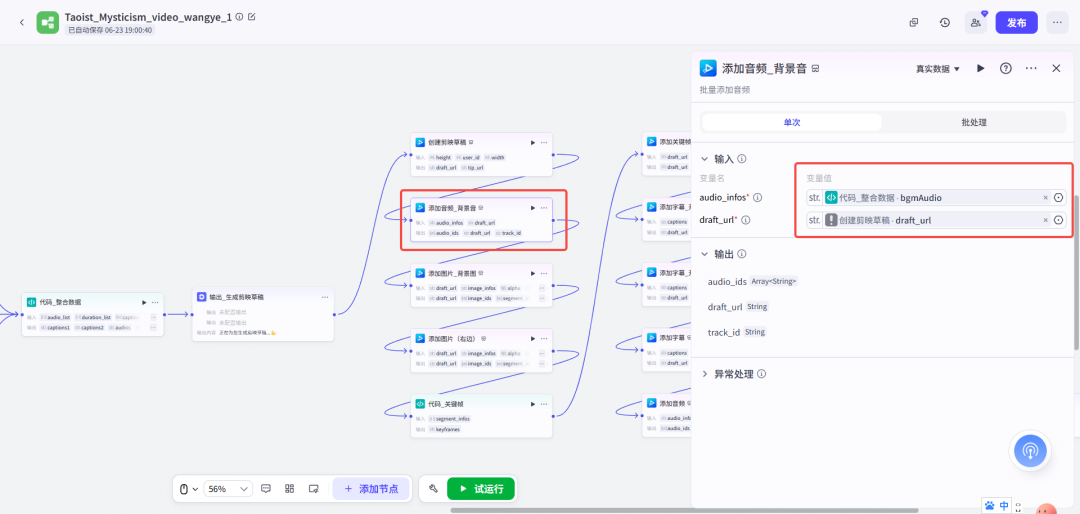Viewport: 1080px width, 514px height.
Task: Open more options on canvas 添加音频_背景音 node
Action: (544, 207)
